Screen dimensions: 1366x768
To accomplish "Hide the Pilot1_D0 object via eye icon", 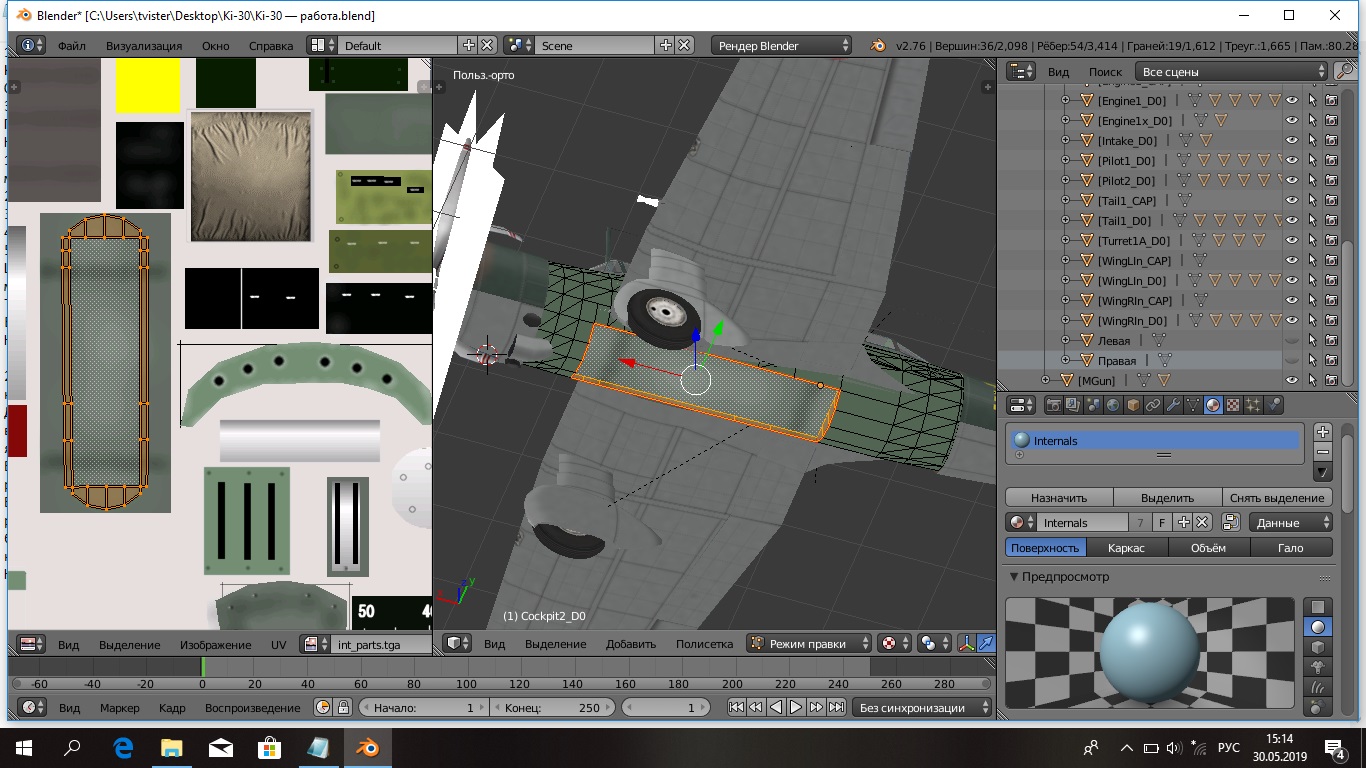I will point(1291,161).
